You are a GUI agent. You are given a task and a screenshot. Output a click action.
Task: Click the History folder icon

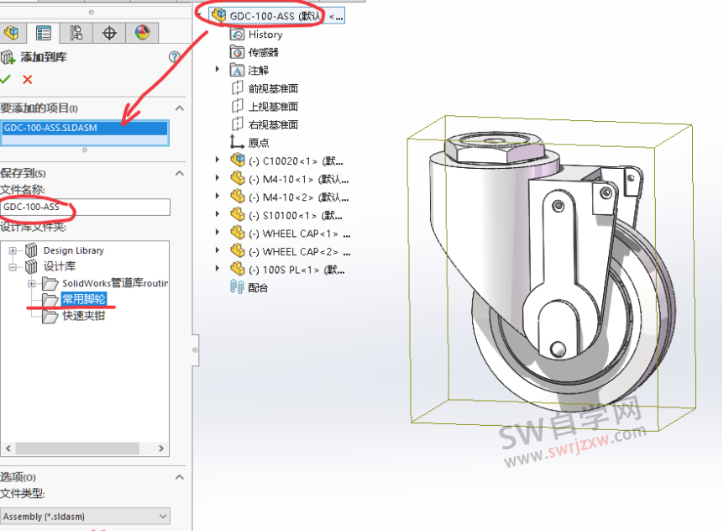237,34
